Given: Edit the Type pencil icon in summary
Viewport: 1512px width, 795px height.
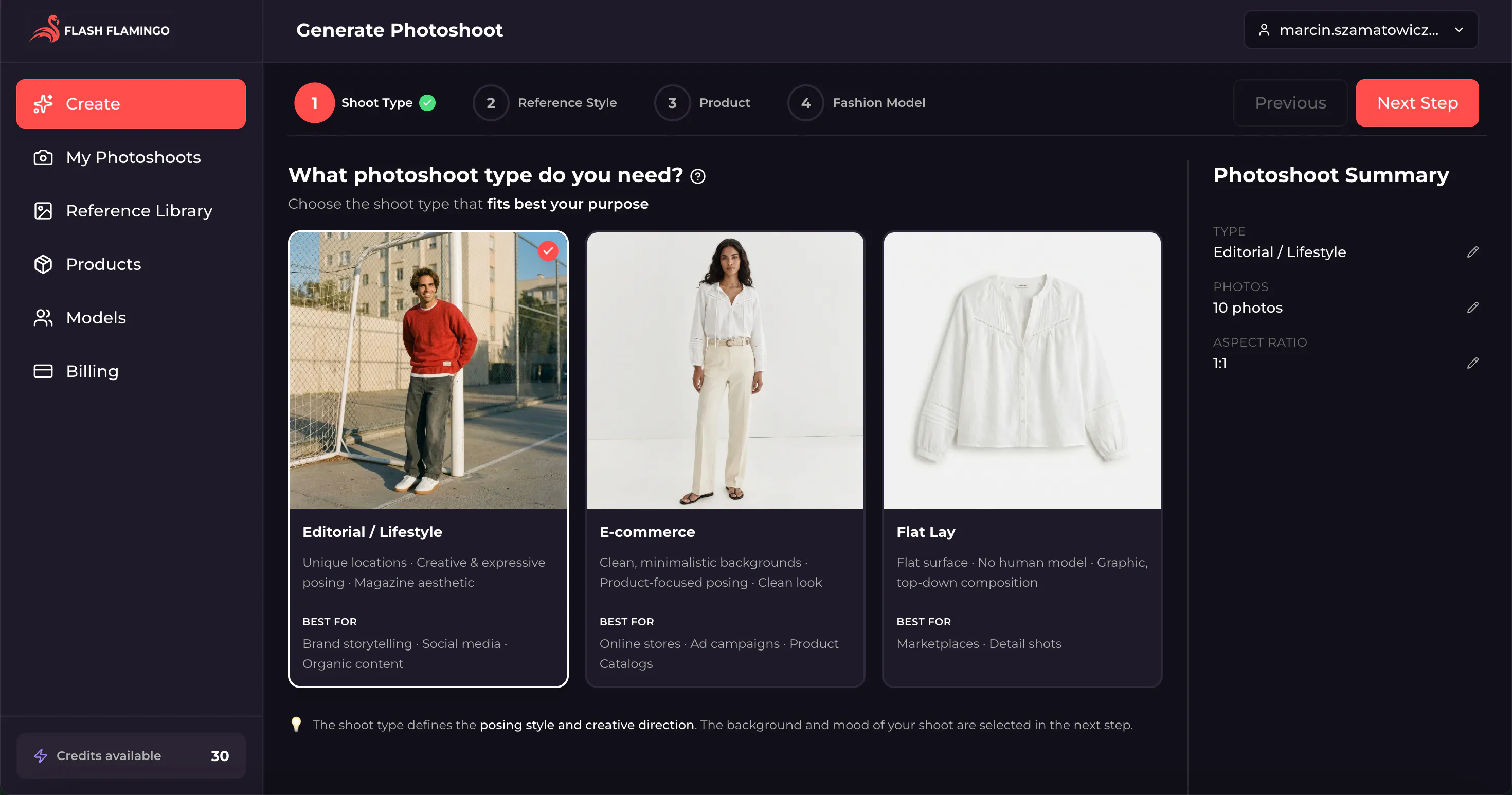Looking at the screenshot, I should (1473, 251).
